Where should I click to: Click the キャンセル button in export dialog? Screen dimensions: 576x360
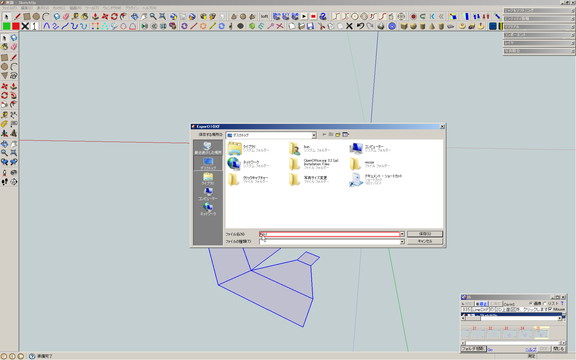coord(425,241)
